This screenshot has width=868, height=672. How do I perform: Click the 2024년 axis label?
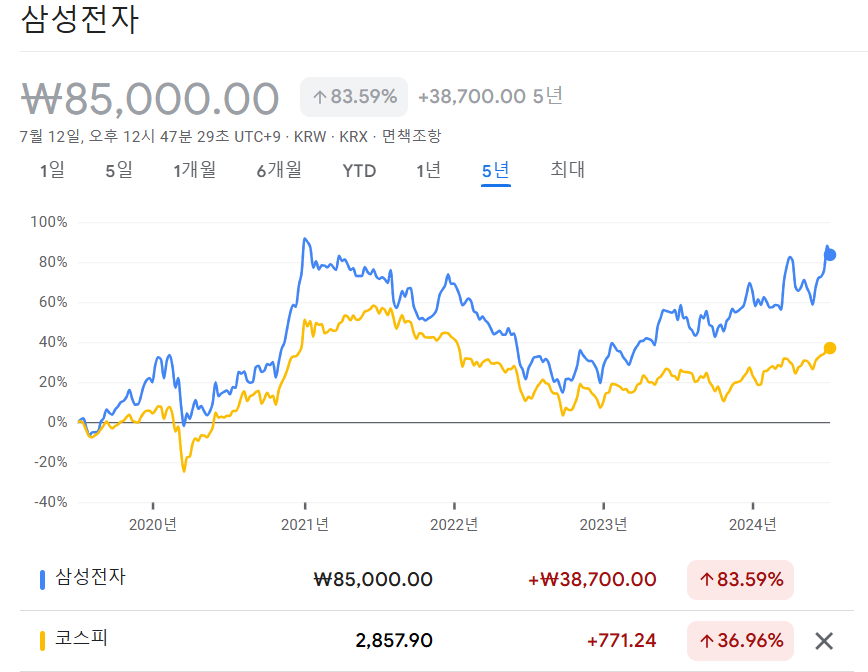pos(753,524)
